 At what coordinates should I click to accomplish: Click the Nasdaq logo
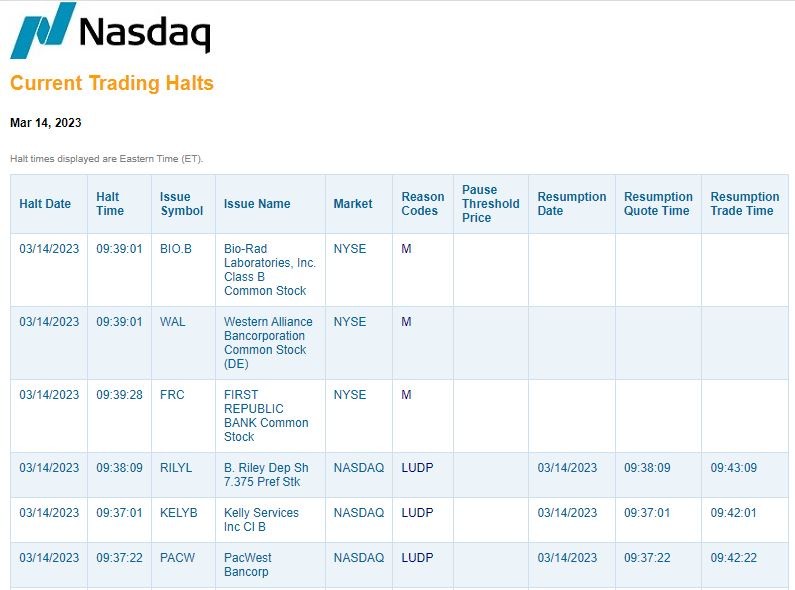[x=110, y=31]
